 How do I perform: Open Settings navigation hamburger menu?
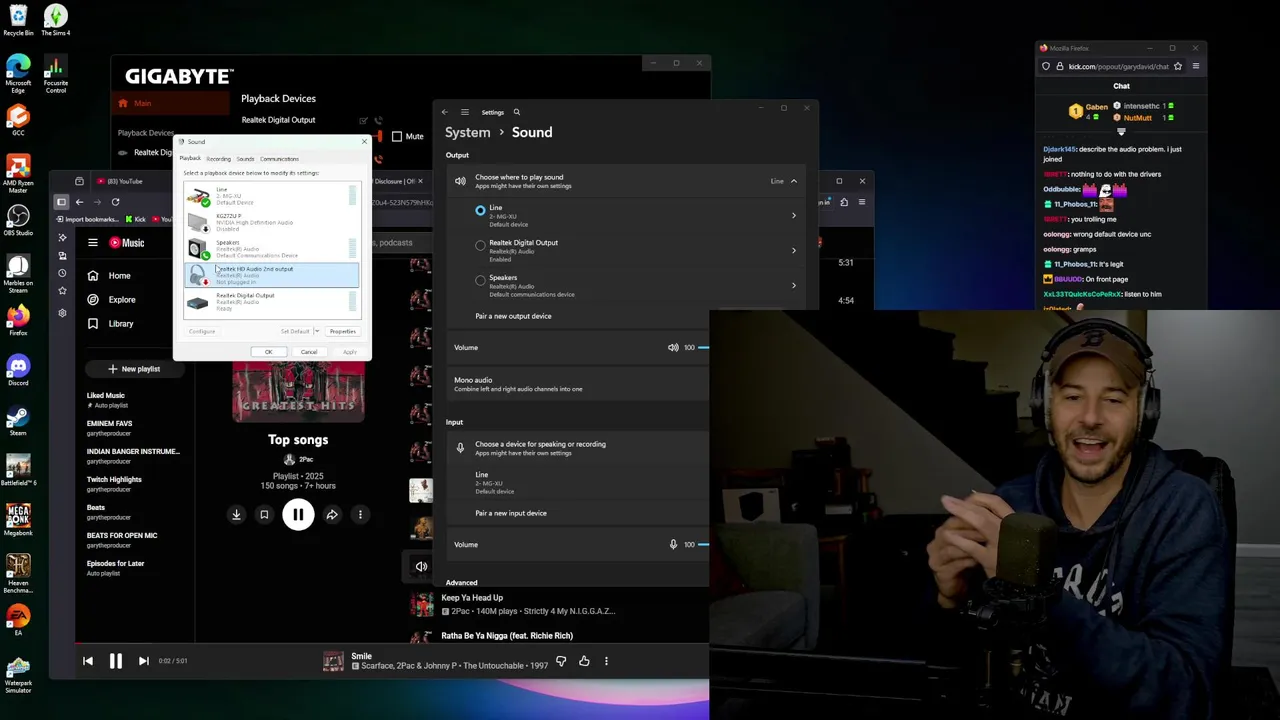point(464,112)
